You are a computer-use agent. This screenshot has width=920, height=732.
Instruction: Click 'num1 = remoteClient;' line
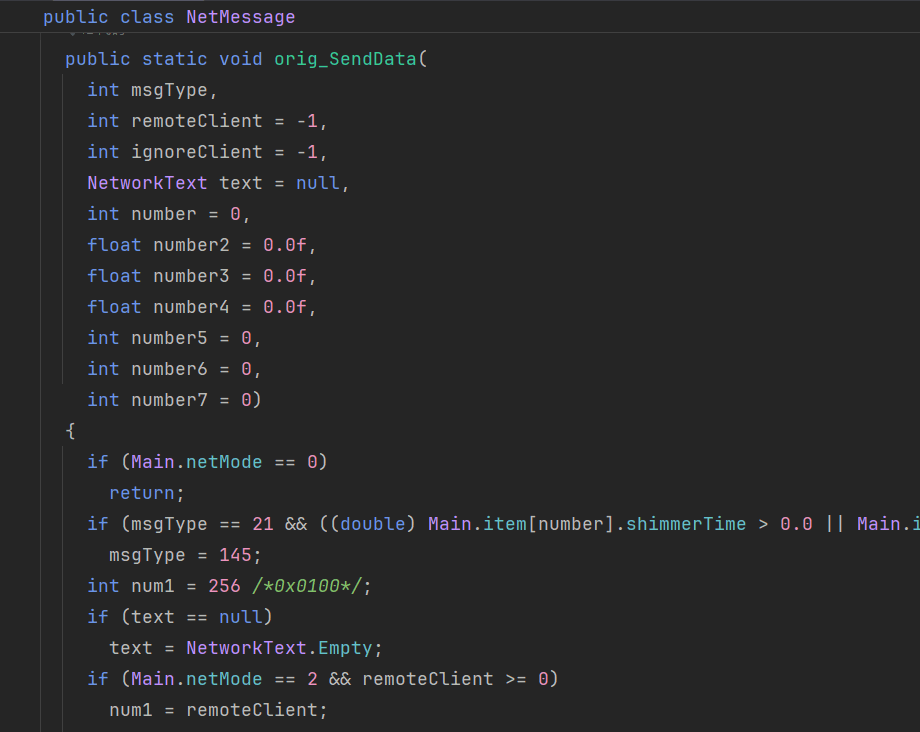click(x=218, y=710)
